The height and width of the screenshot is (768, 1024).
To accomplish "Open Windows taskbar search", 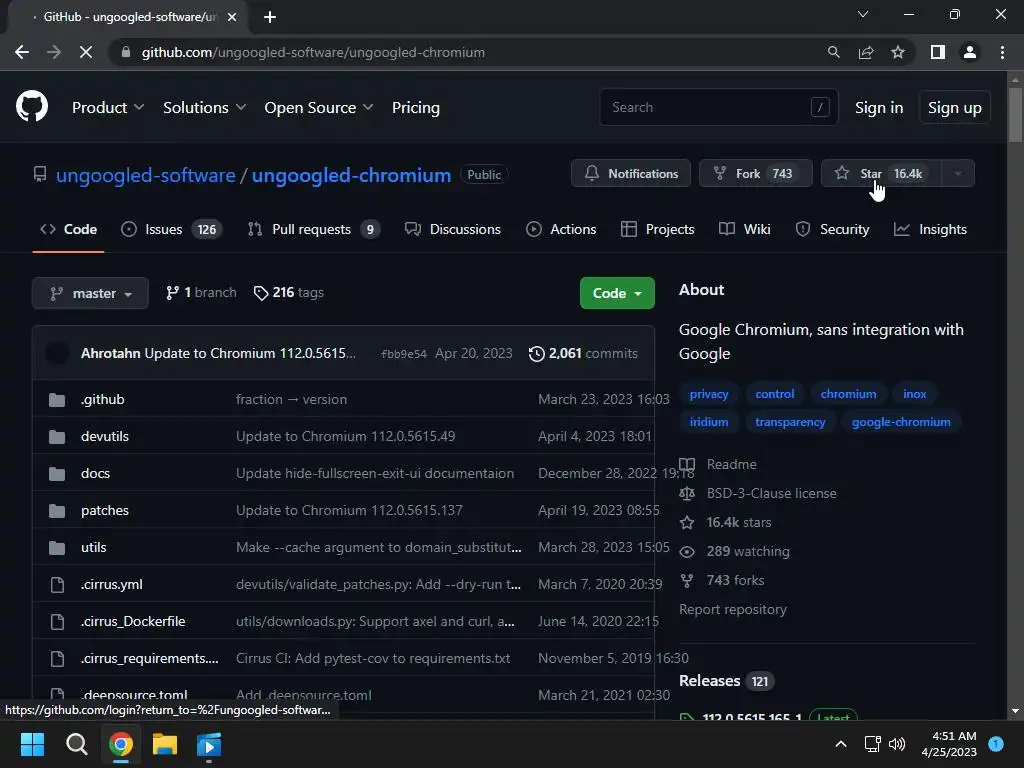I will click(76, 744).
